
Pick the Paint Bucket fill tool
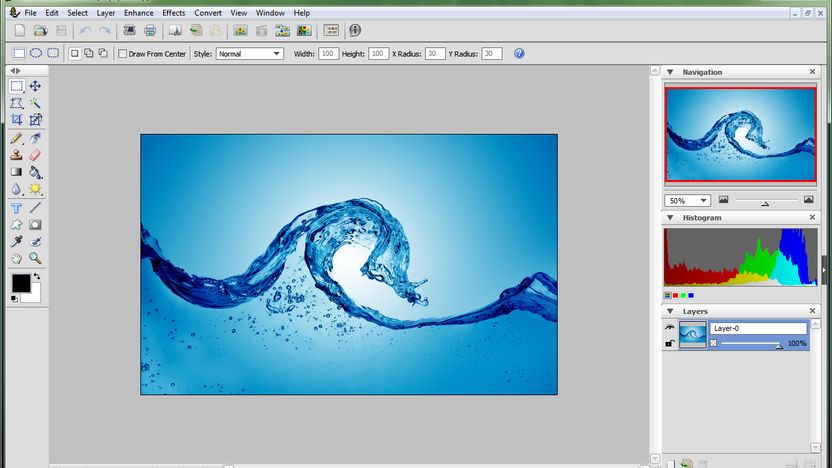click(x=35, y=172)
